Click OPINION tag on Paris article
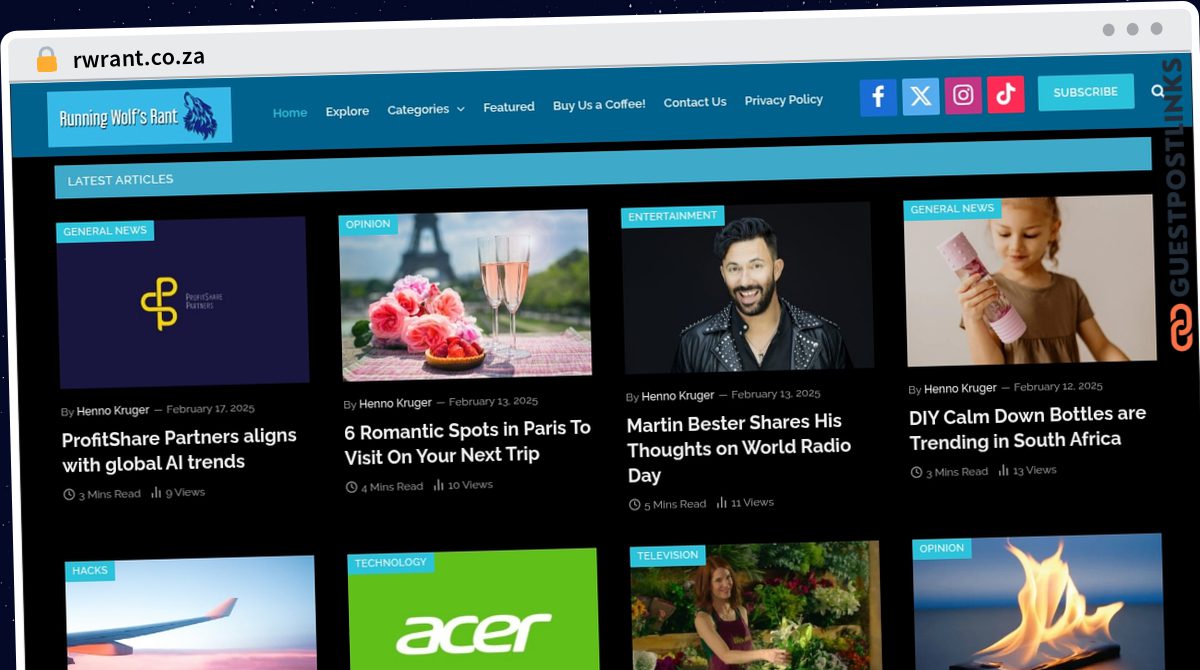 pyautogui.click(x=368, y=224)
